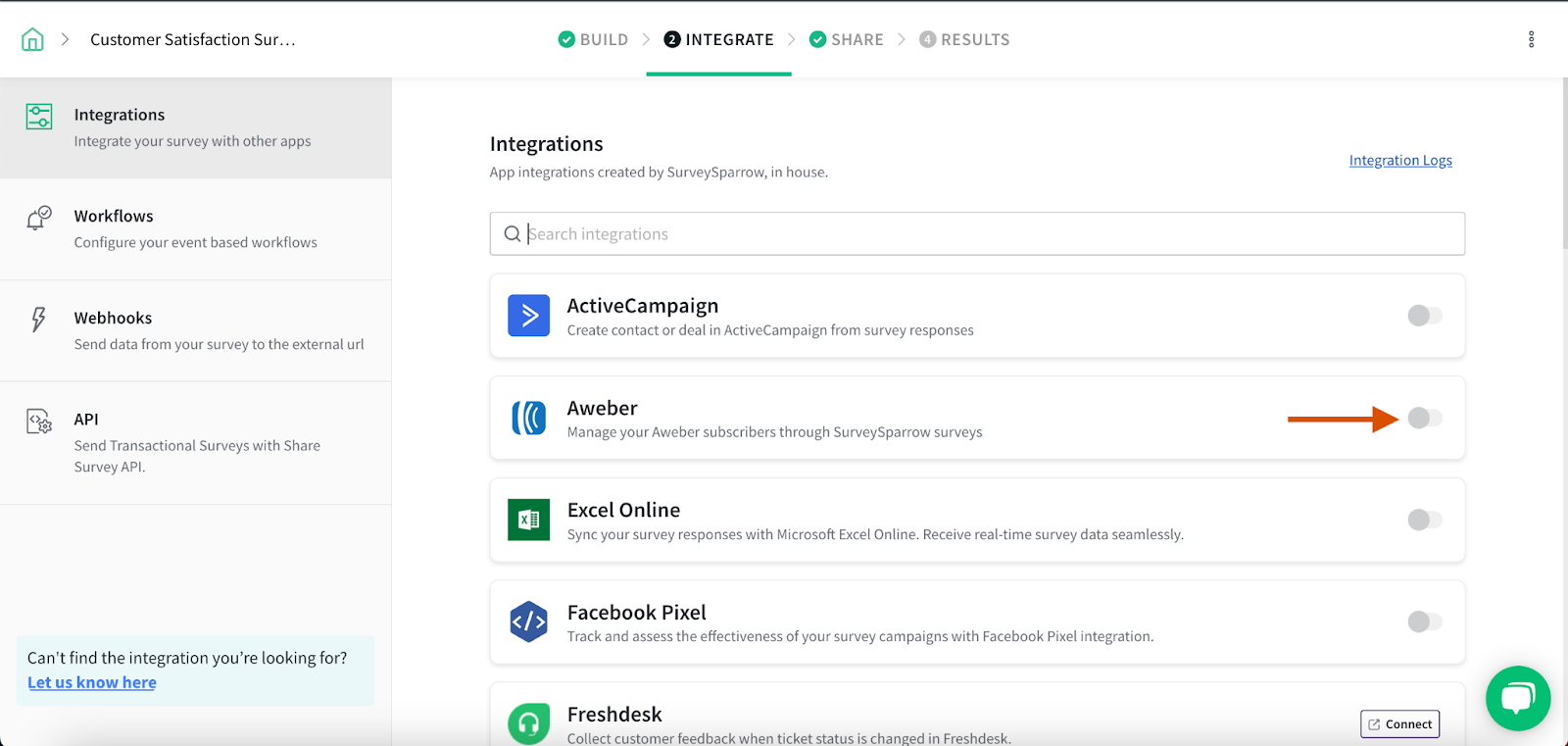The height and width of the screenshot is (746, 1568).
Task: Switch on the Excel Online toggle
Action: [x=1425, y=520]
